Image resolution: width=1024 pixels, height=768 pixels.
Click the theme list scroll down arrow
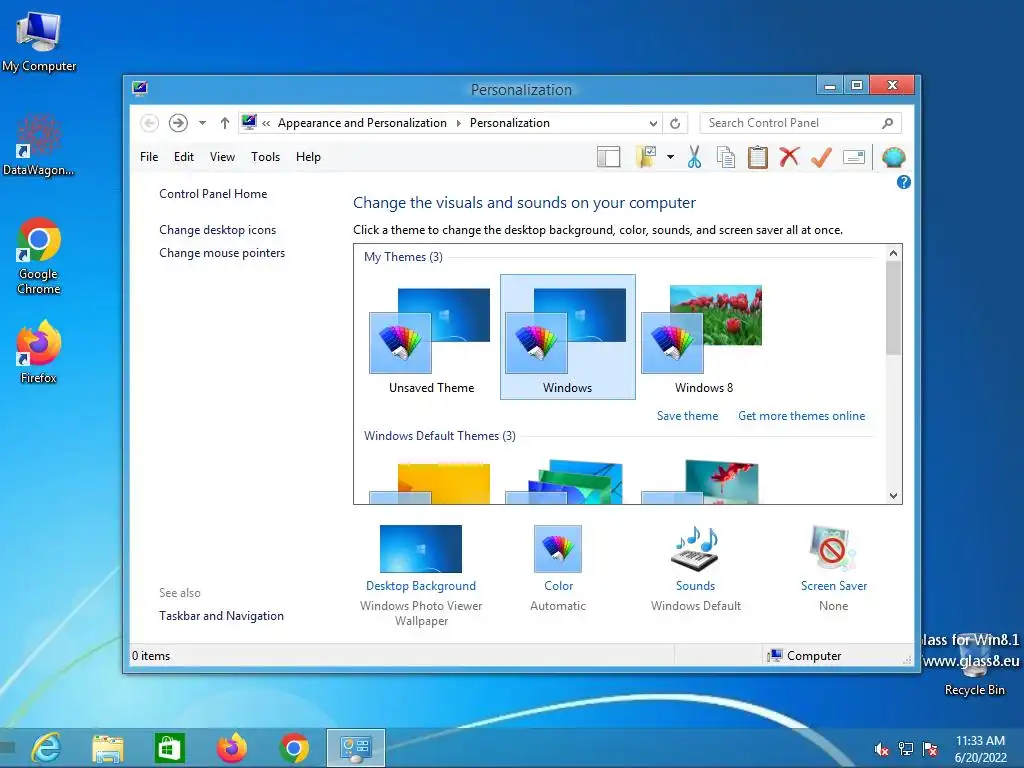pos(893,496)
